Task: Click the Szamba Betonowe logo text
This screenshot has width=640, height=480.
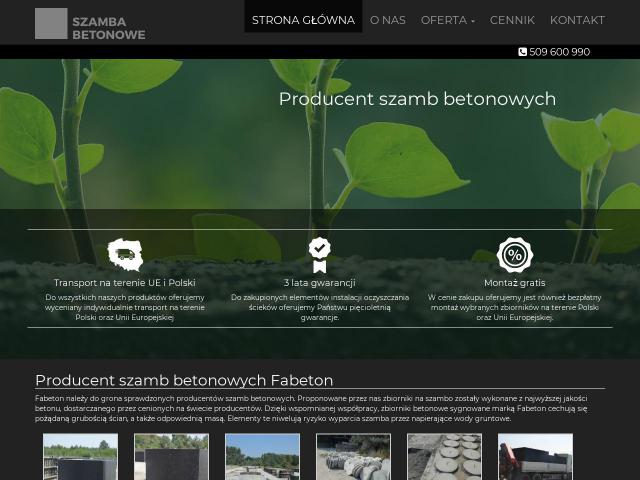Action: pyautogui.click(x=109, y=28)
